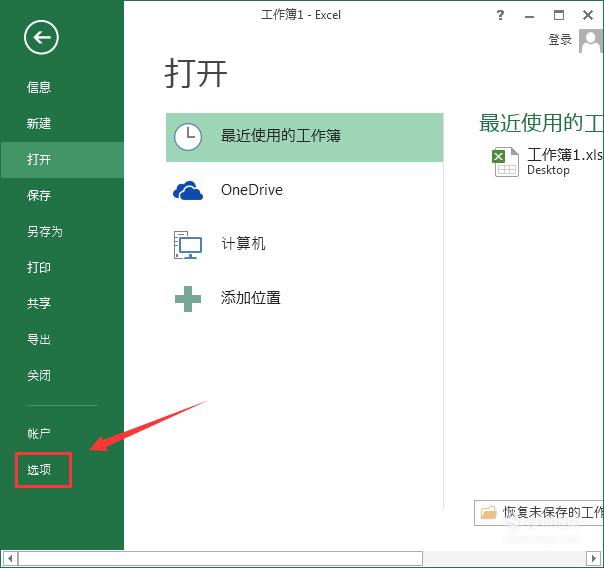Select the OneDrive location label
Screen dimensions: 604x568
(252, 190)
